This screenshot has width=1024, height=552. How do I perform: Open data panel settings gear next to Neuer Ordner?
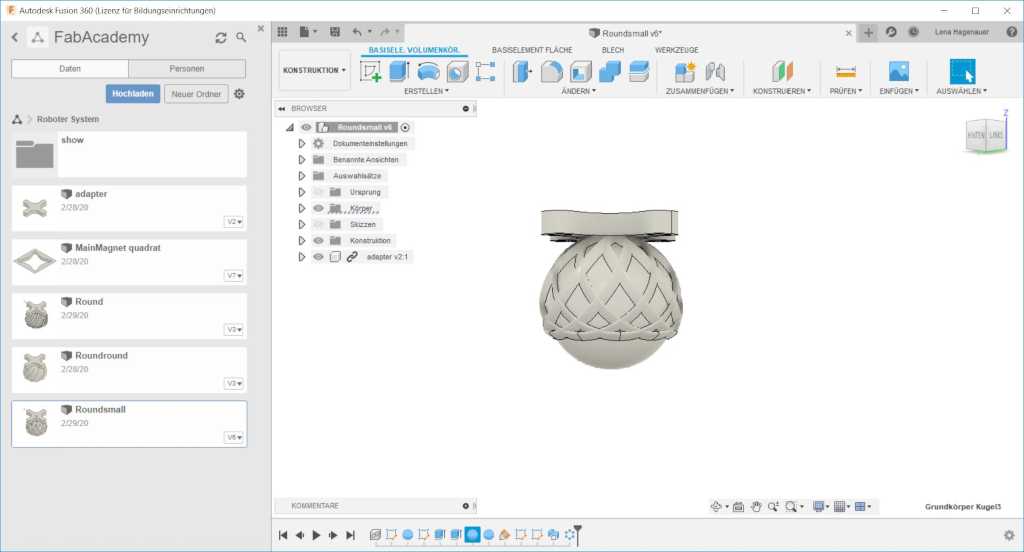(x=239, y=93)
